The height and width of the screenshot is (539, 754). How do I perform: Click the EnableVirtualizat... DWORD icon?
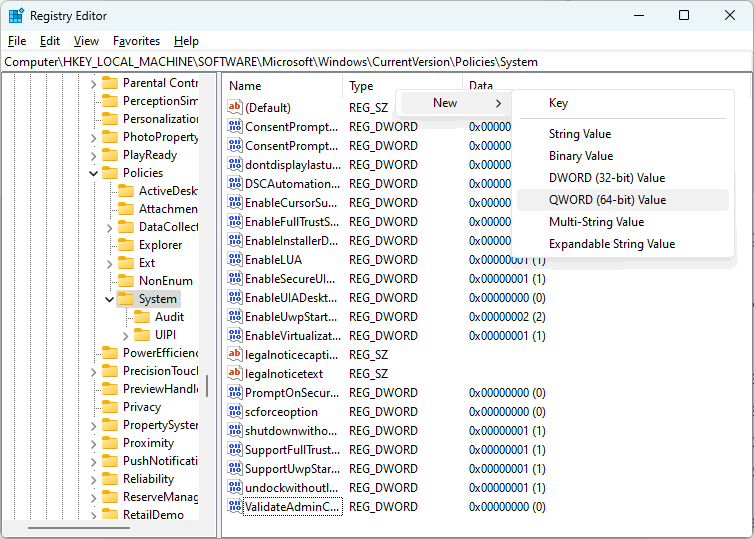point(235,336)
